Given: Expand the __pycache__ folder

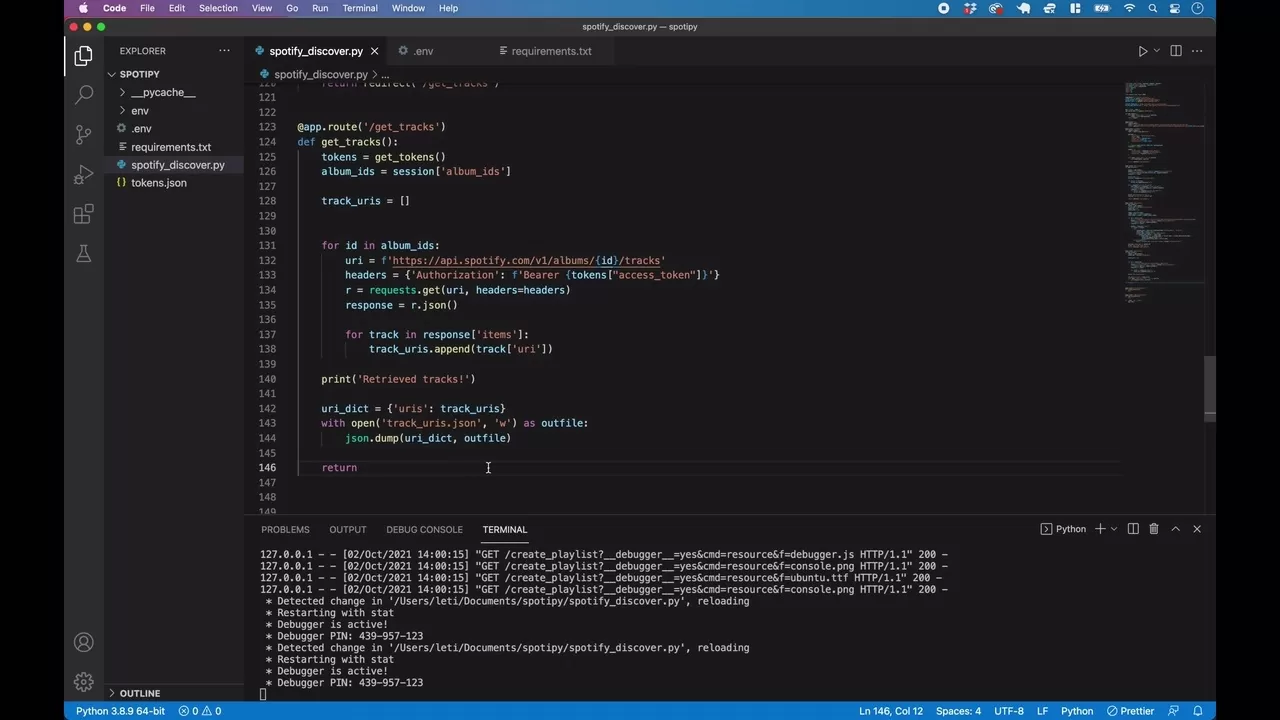Looking at the screenshot, I should click(122, 92).
